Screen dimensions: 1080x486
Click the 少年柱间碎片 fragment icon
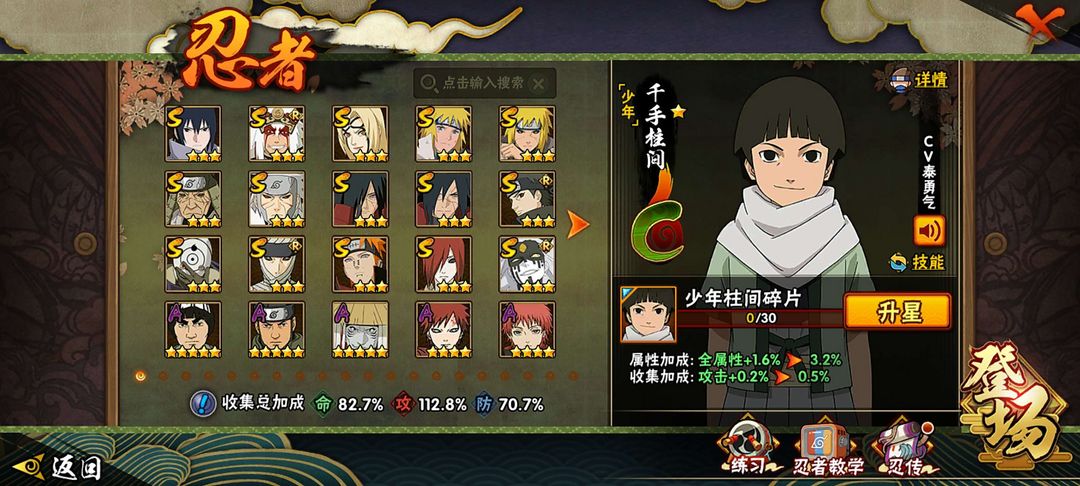pos(648,315)
